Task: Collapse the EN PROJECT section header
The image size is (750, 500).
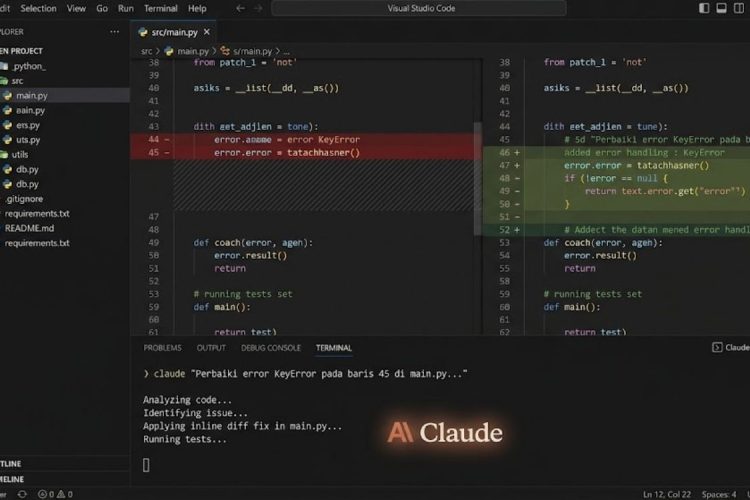Action: coord(22,51)
